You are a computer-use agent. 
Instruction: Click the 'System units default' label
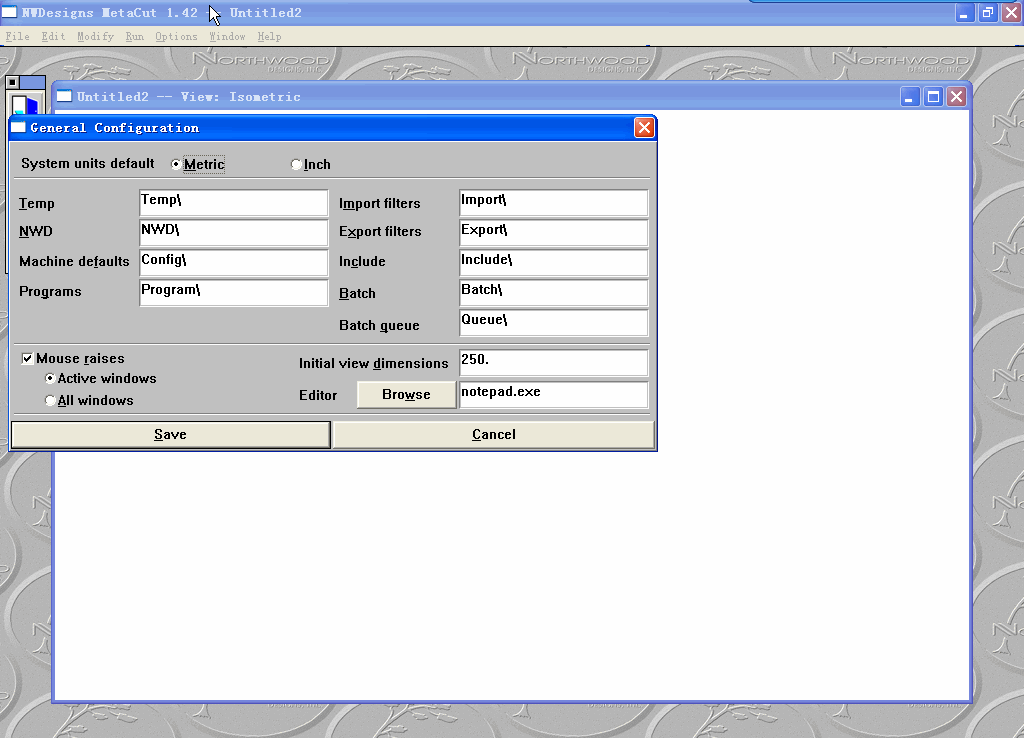point(88,163)
